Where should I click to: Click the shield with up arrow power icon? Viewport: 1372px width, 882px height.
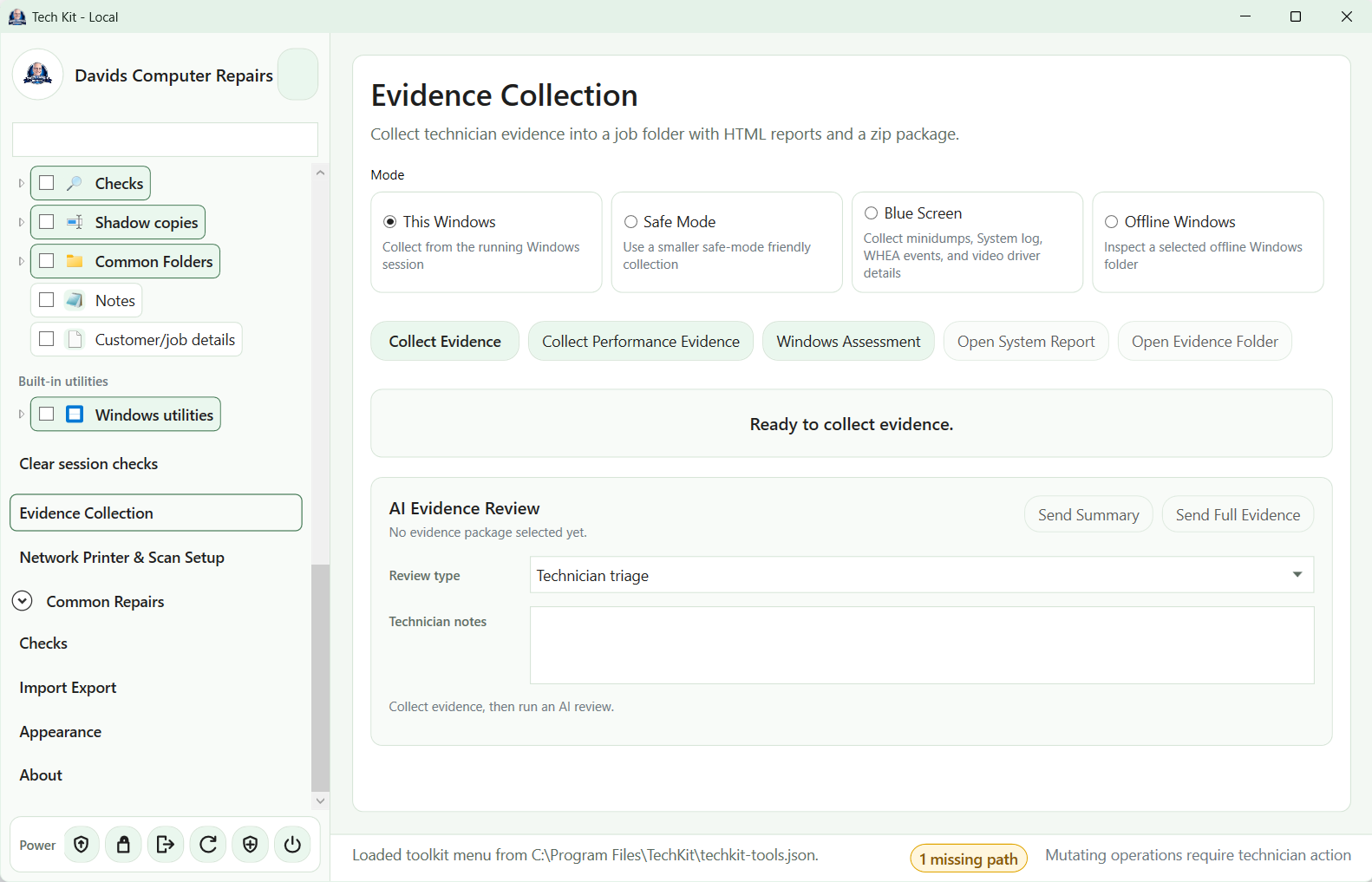pos(82,845)
